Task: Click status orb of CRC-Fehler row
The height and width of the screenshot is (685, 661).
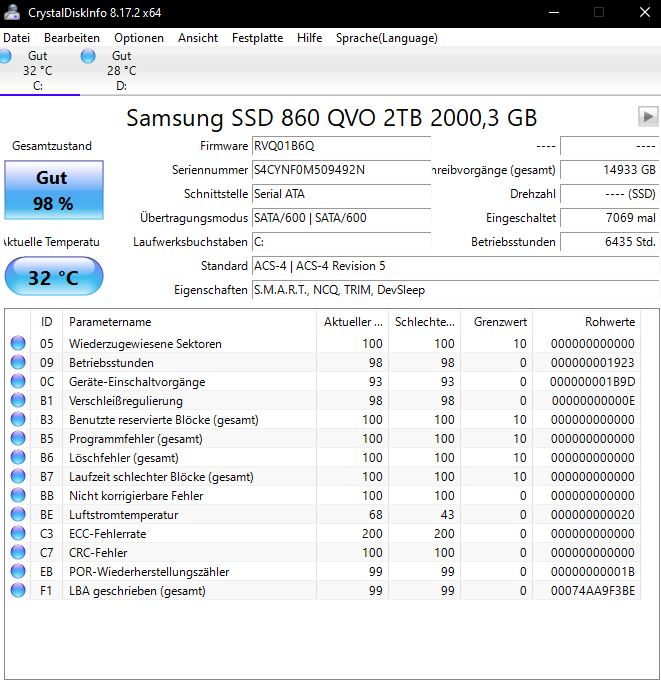Action: click(x=18, y=552)
